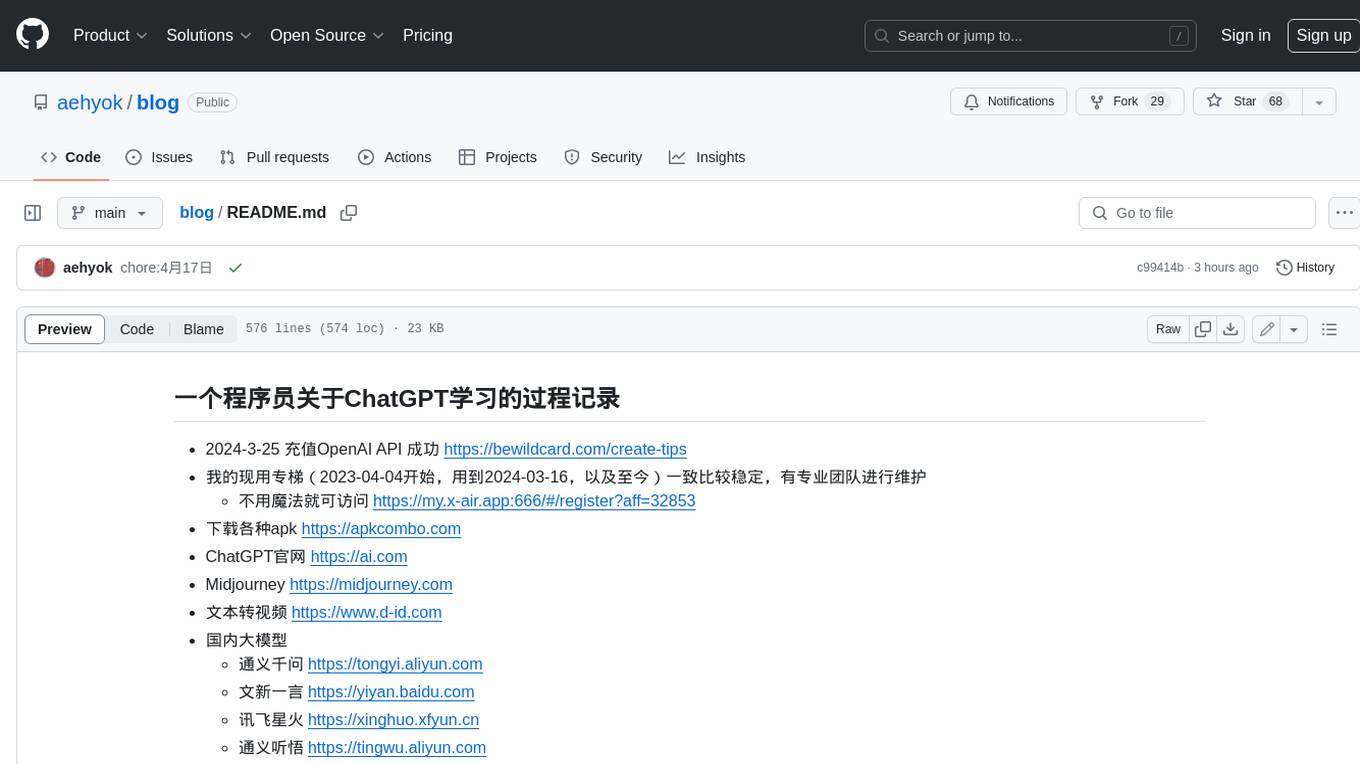Image resolution: width=1360 pixels, height=764 pixels.
Task: Open commit c99414b
Action: (1160, 268)
